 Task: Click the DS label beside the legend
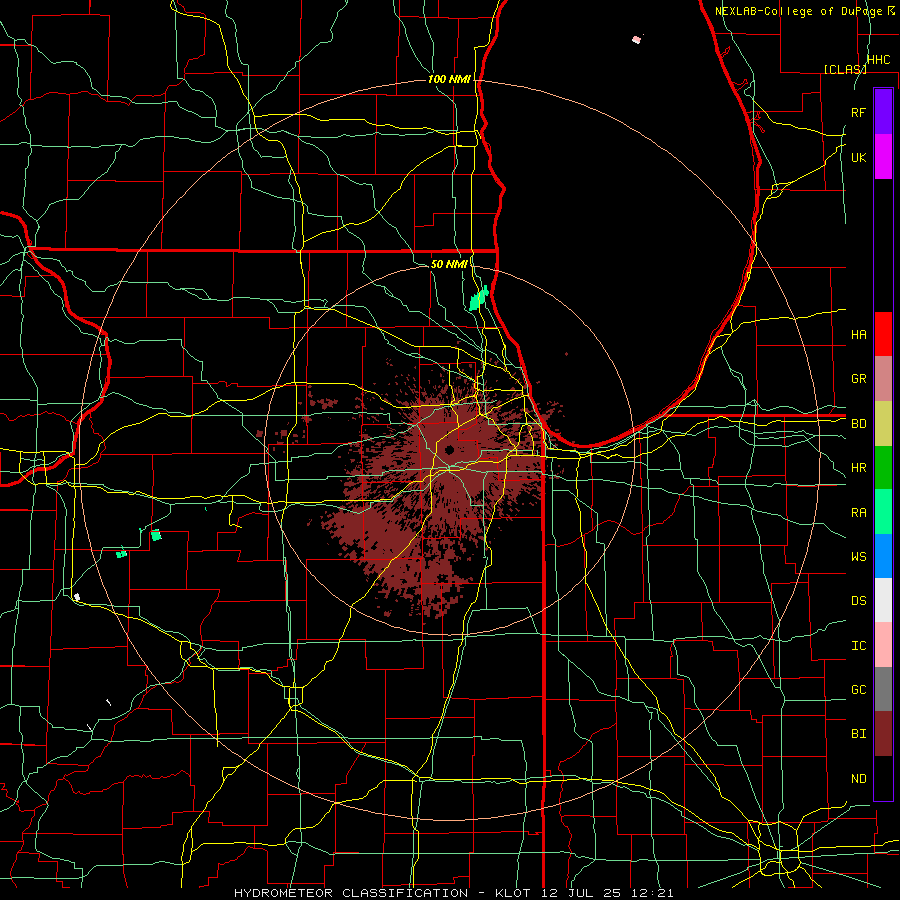point(859,601)
